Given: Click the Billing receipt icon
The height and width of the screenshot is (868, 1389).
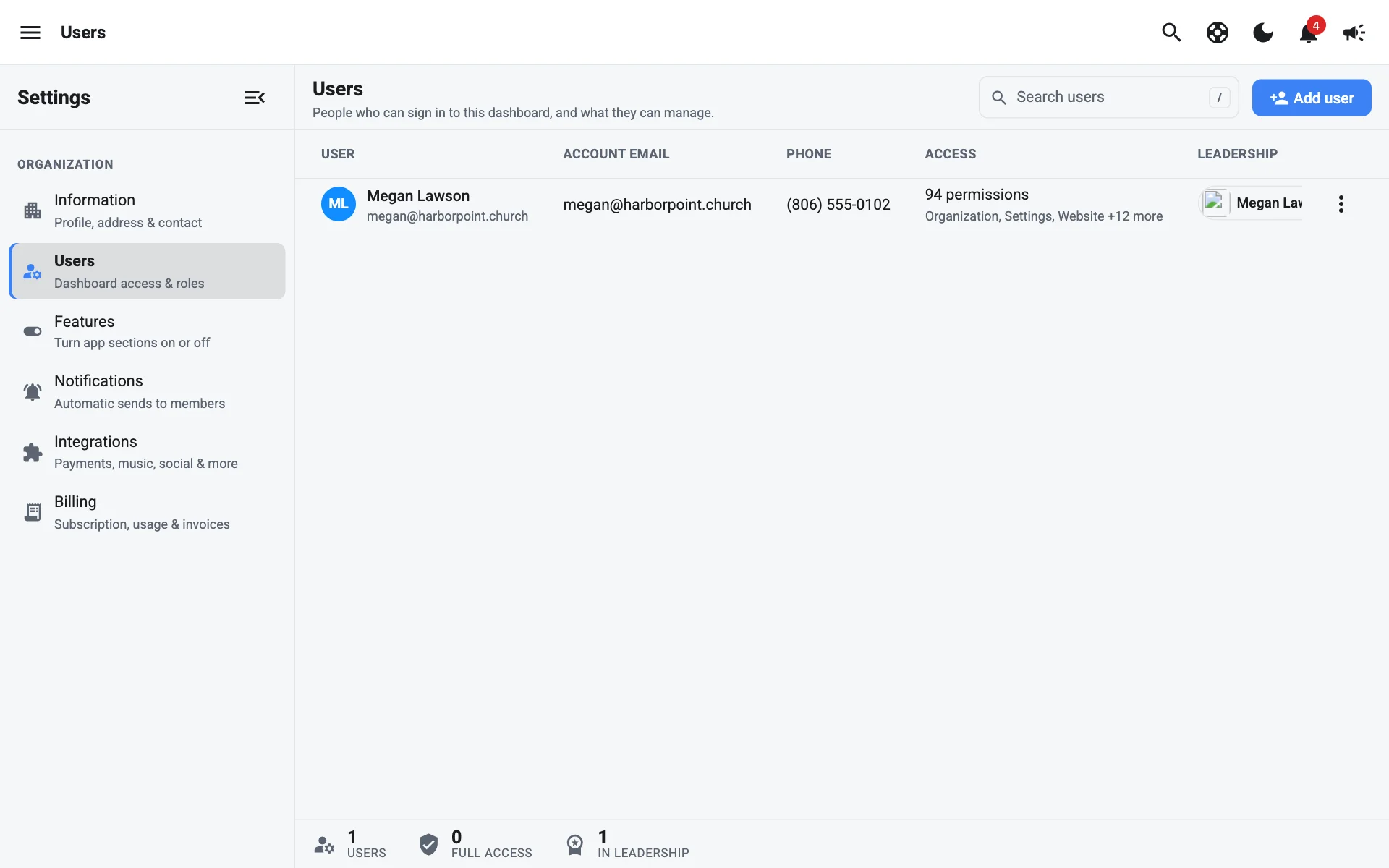Looking at the screenshot, I should 33,512.
